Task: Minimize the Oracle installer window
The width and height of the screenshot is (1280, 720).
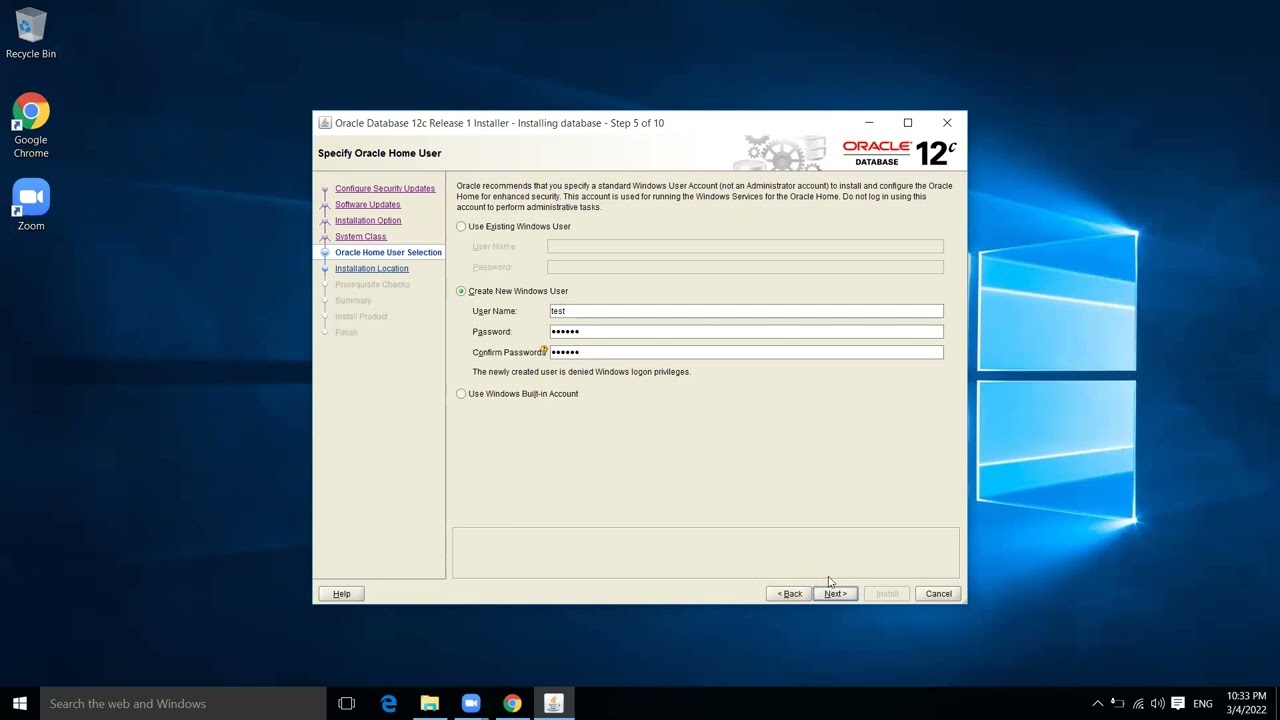Action: point(869,123)
